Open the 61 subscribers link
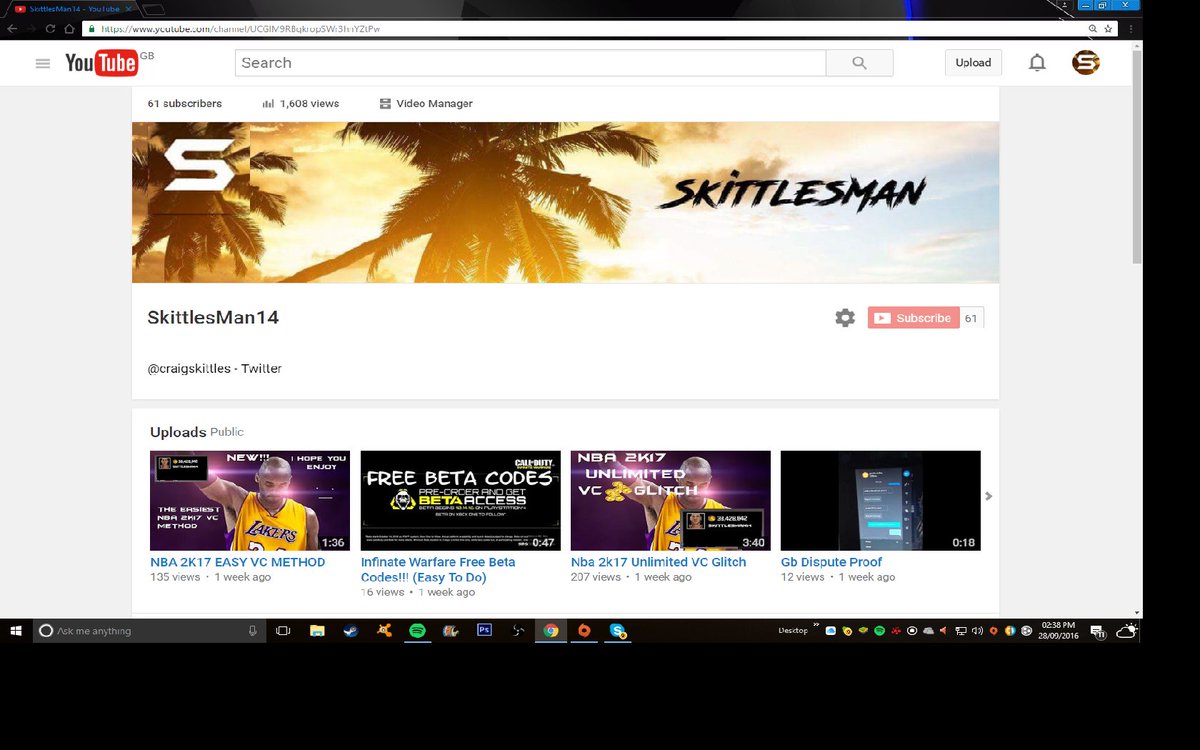Viewport: 1200px width, 750px height. pyautogui.click(x=185, y=104)
